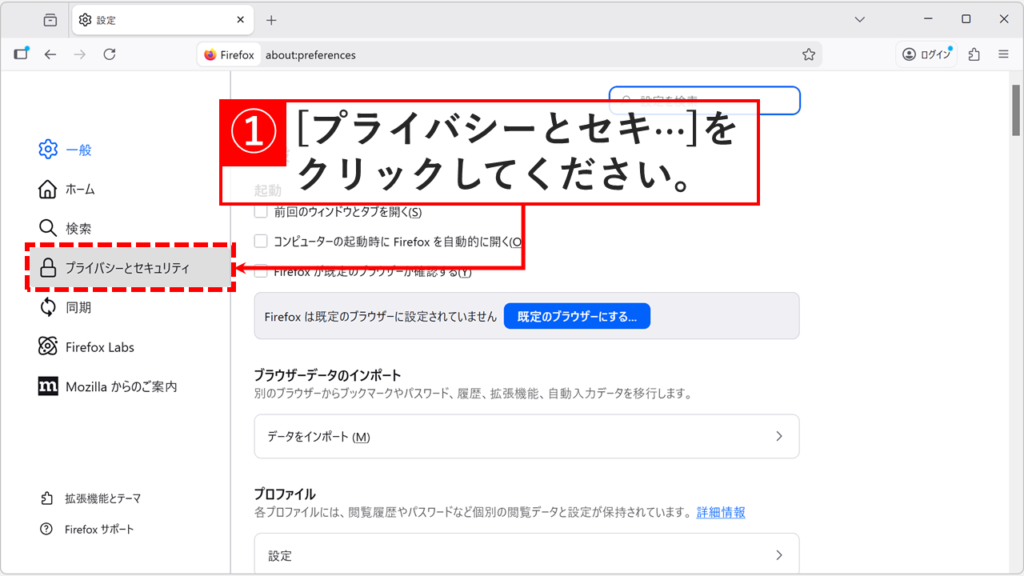Open the hamburger application menu icon

click(1004, 55)
